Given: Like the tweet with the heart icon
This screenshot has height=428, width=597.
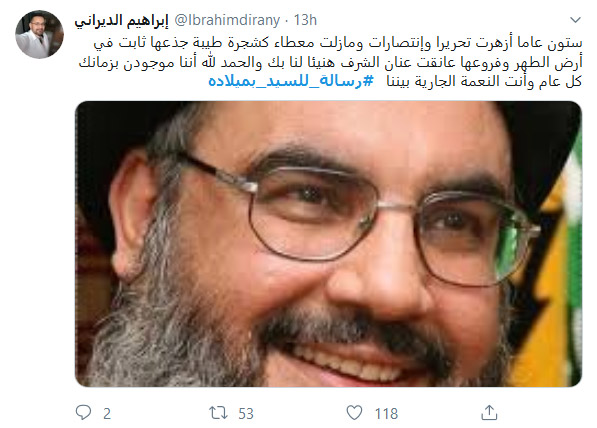Looking at the screenshot, I should click(x=354, y=413).
